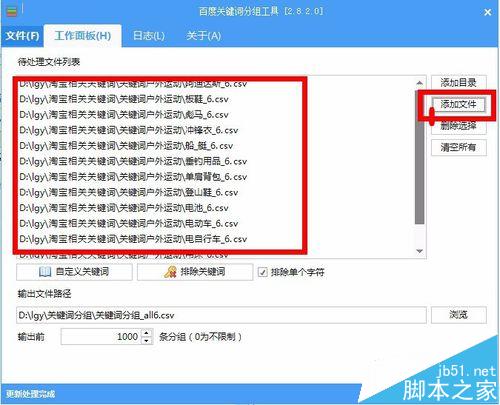Image resolution: width=500 pixels, height=405 pixels.
Task: Click the 更新处理完成 status text
Action: pyautogui.click(x=31, y=394)
